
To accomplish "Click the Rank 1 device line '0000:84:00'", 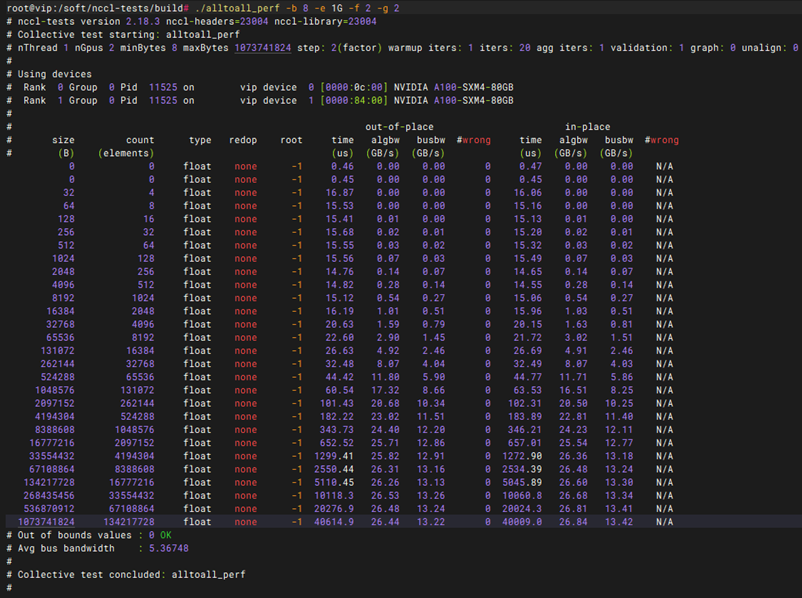I will pos(354,101).
